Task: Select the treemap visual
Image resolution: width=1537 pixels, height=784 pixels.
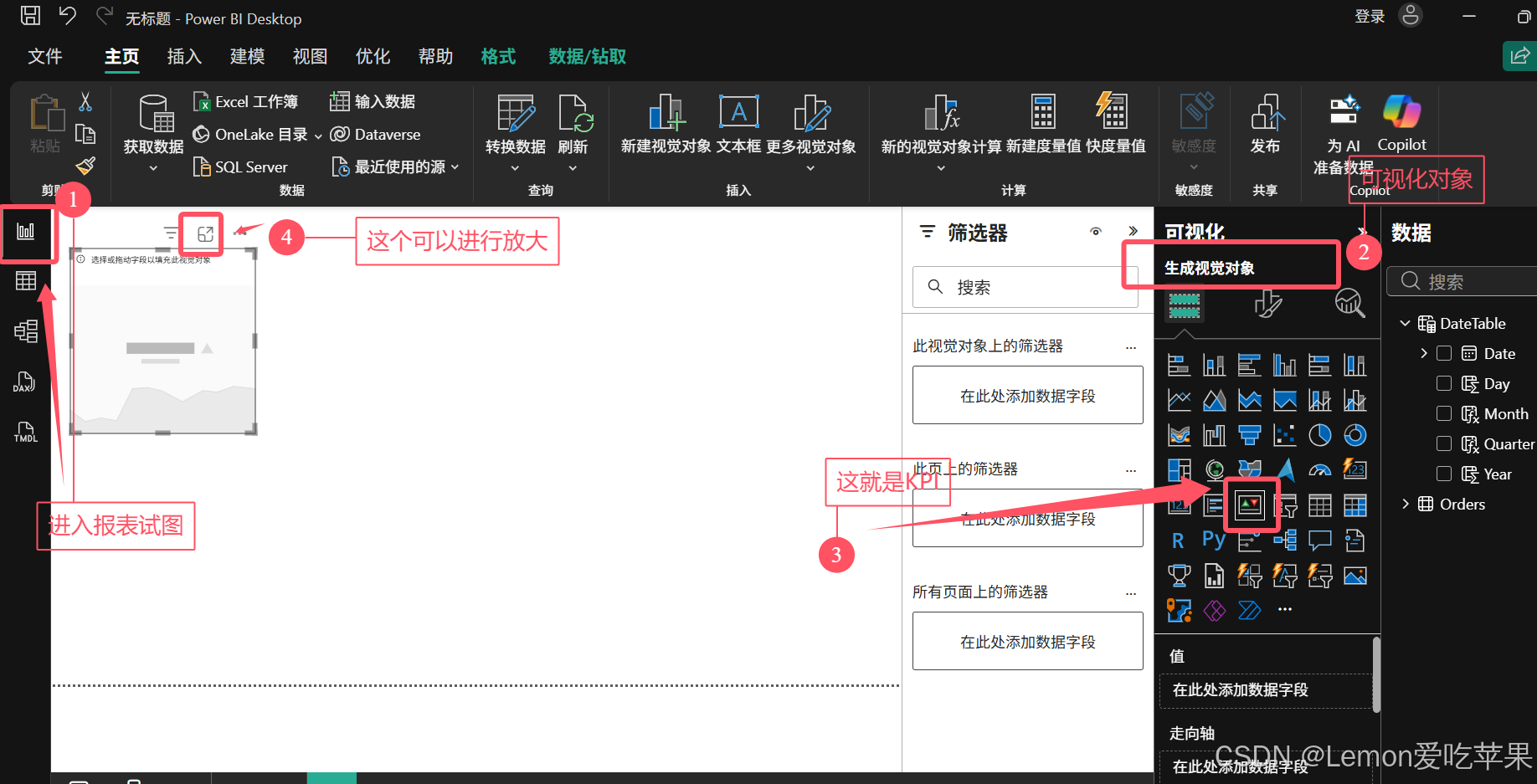Action: point(1179,470)
